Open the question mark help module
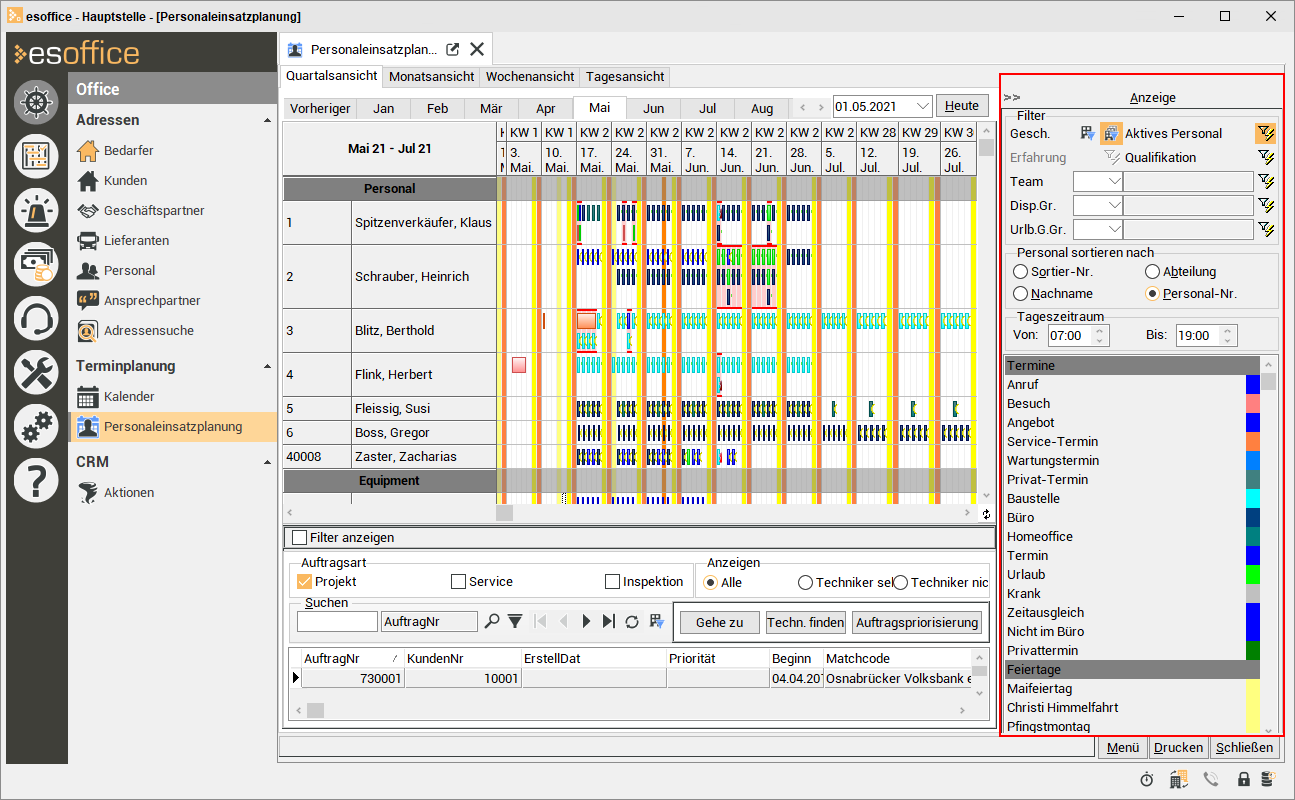 36,480
